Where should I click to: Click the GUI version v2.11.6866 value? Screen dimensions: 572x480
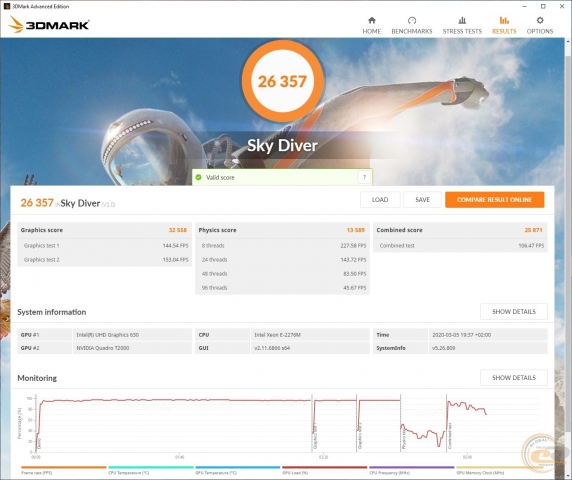(x=272, y=348)
